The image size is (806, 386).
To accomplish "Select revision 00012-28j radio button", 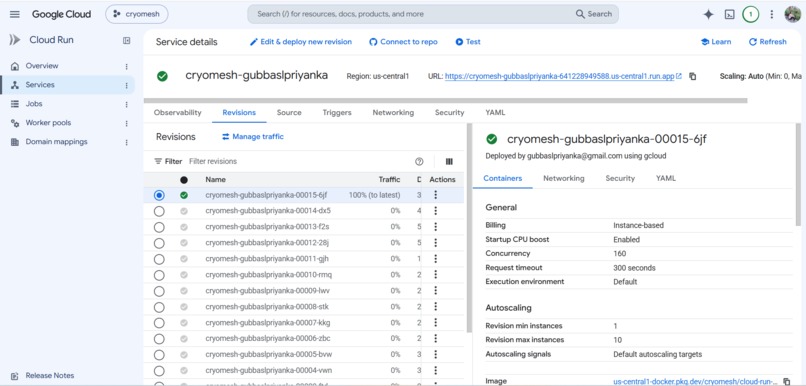I will tap(159, 243).
